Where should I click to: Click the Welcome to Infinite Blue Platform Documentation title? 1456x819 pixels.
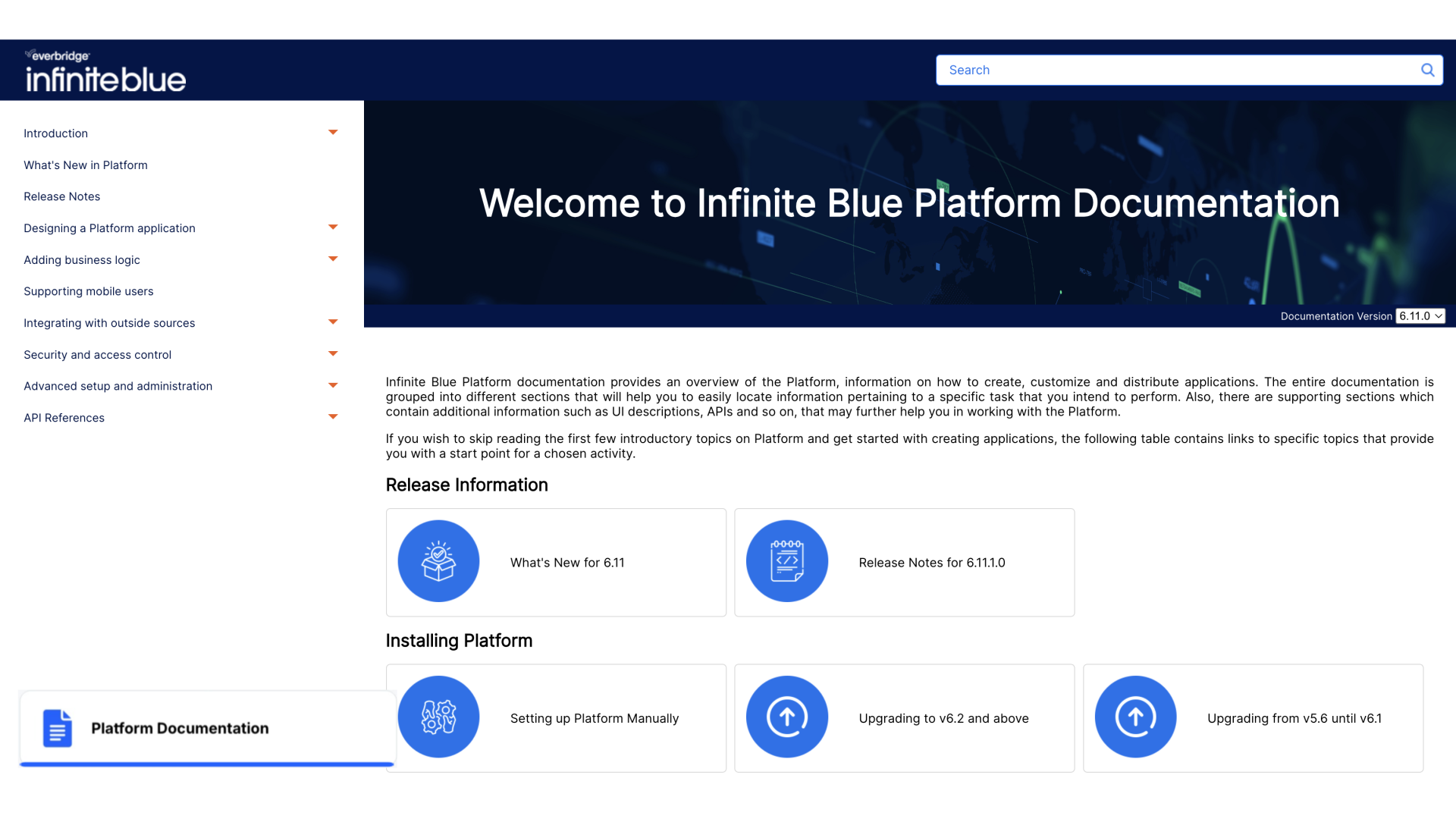909,203
